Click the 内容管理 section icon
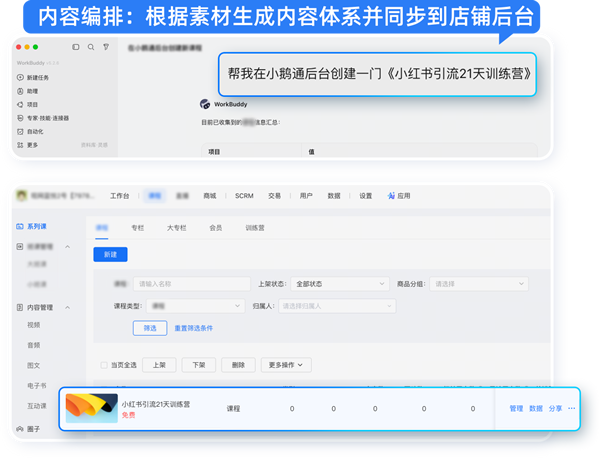The height and width of the screenshot is (458, 600). [x=20, y=307]
